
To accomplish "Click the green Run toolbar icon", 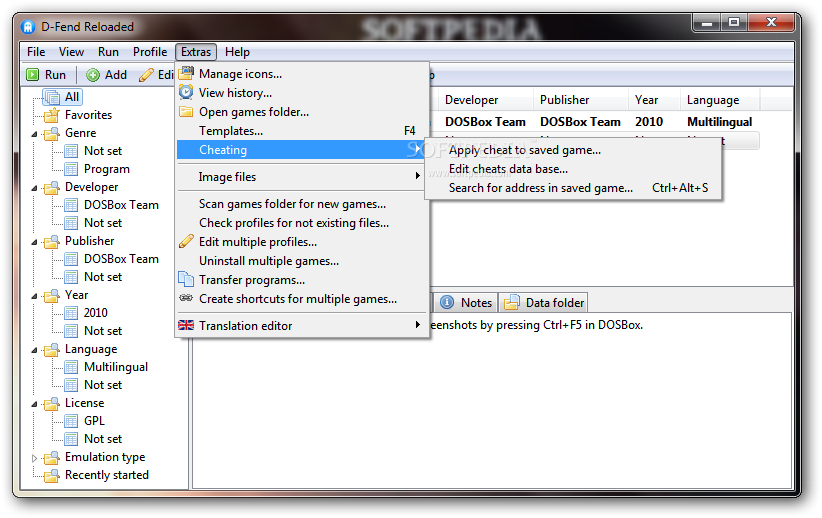I will [33, 75].
